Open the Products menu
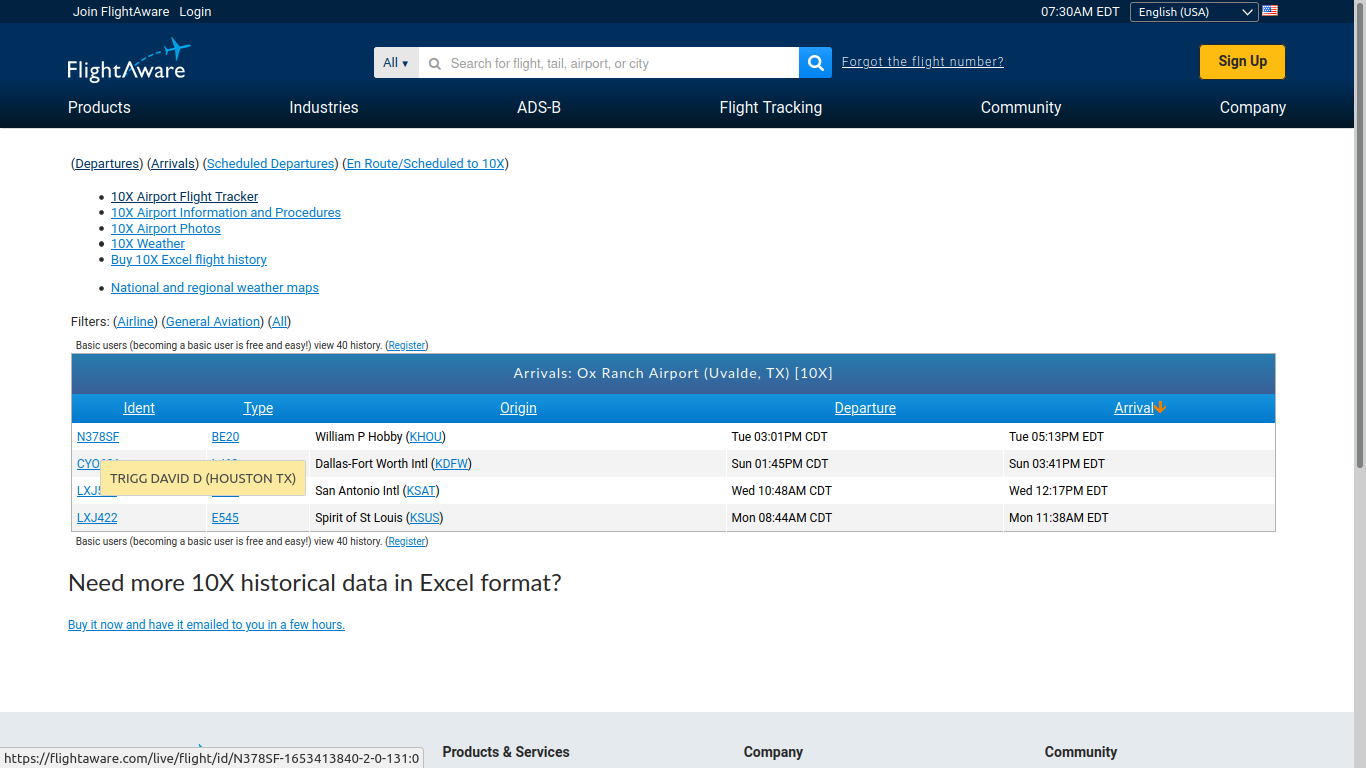The image size is (1366, 768). pos(99,107)
